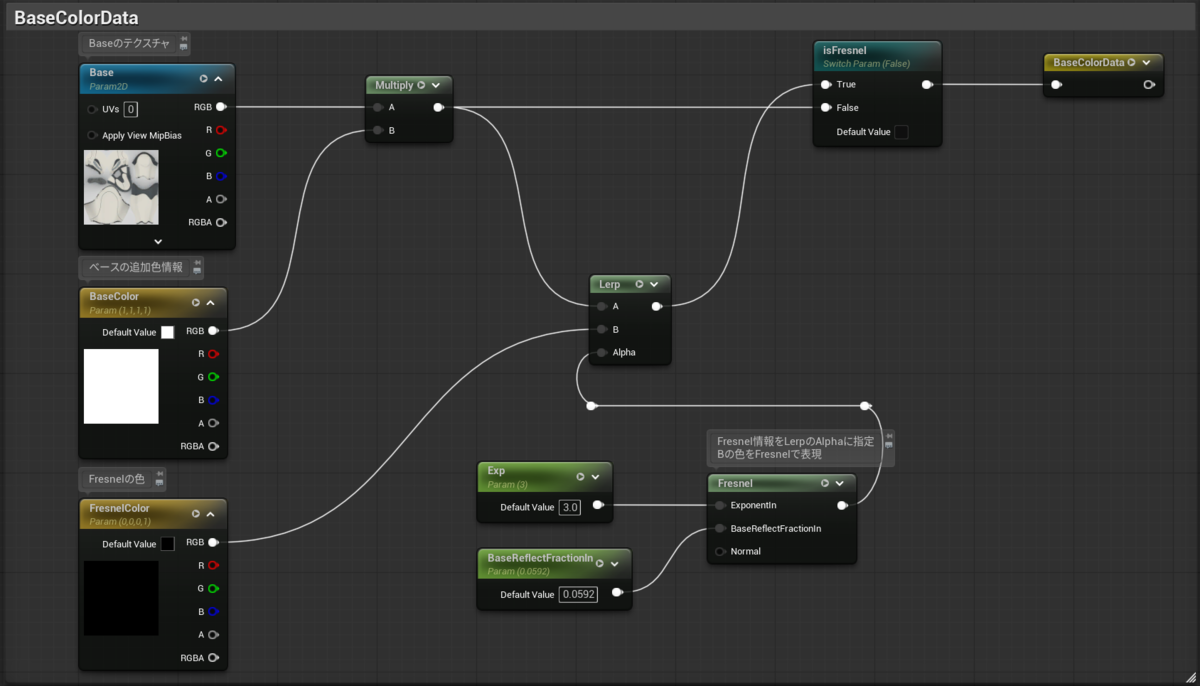Click the Exp Default Value 3.0 field
Viewport: 1200px width, 686px height.
(570, 507)
